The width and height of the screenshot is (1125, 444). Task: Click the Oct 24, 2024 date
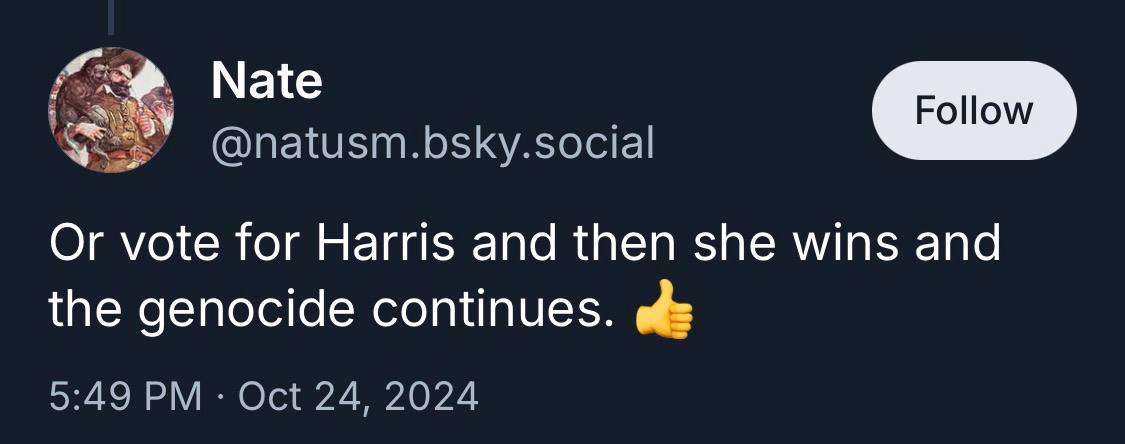(359, 396)
